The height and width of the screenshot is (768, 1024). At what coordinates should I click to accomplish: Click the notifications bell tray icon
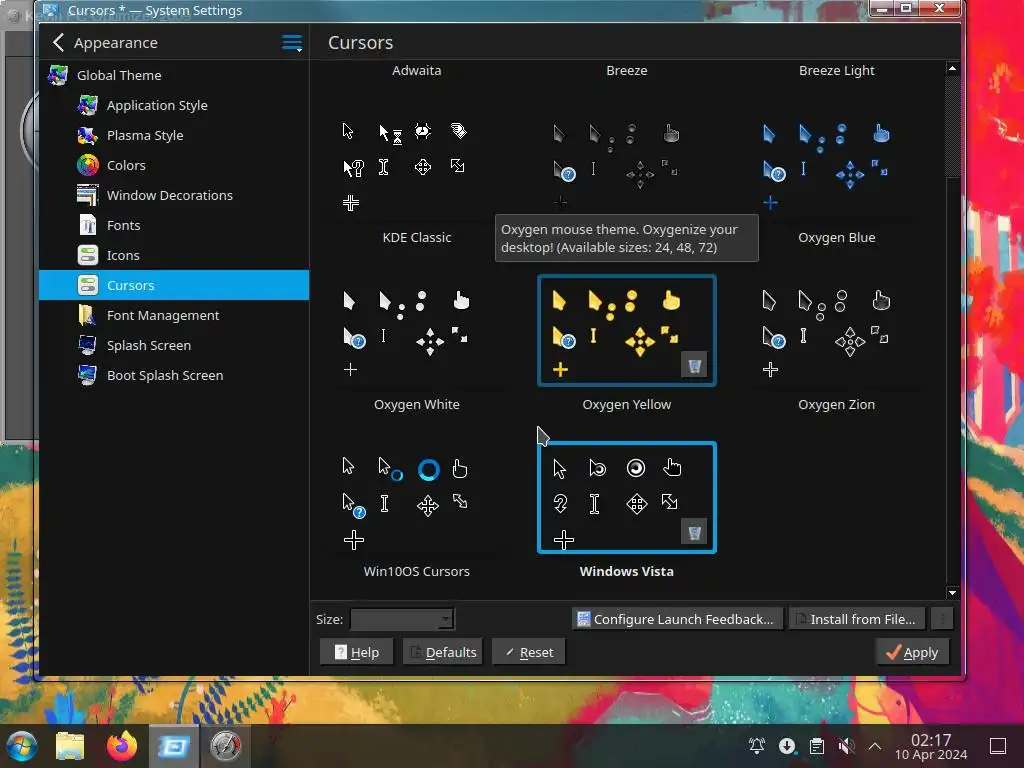[x=757, y=746]
